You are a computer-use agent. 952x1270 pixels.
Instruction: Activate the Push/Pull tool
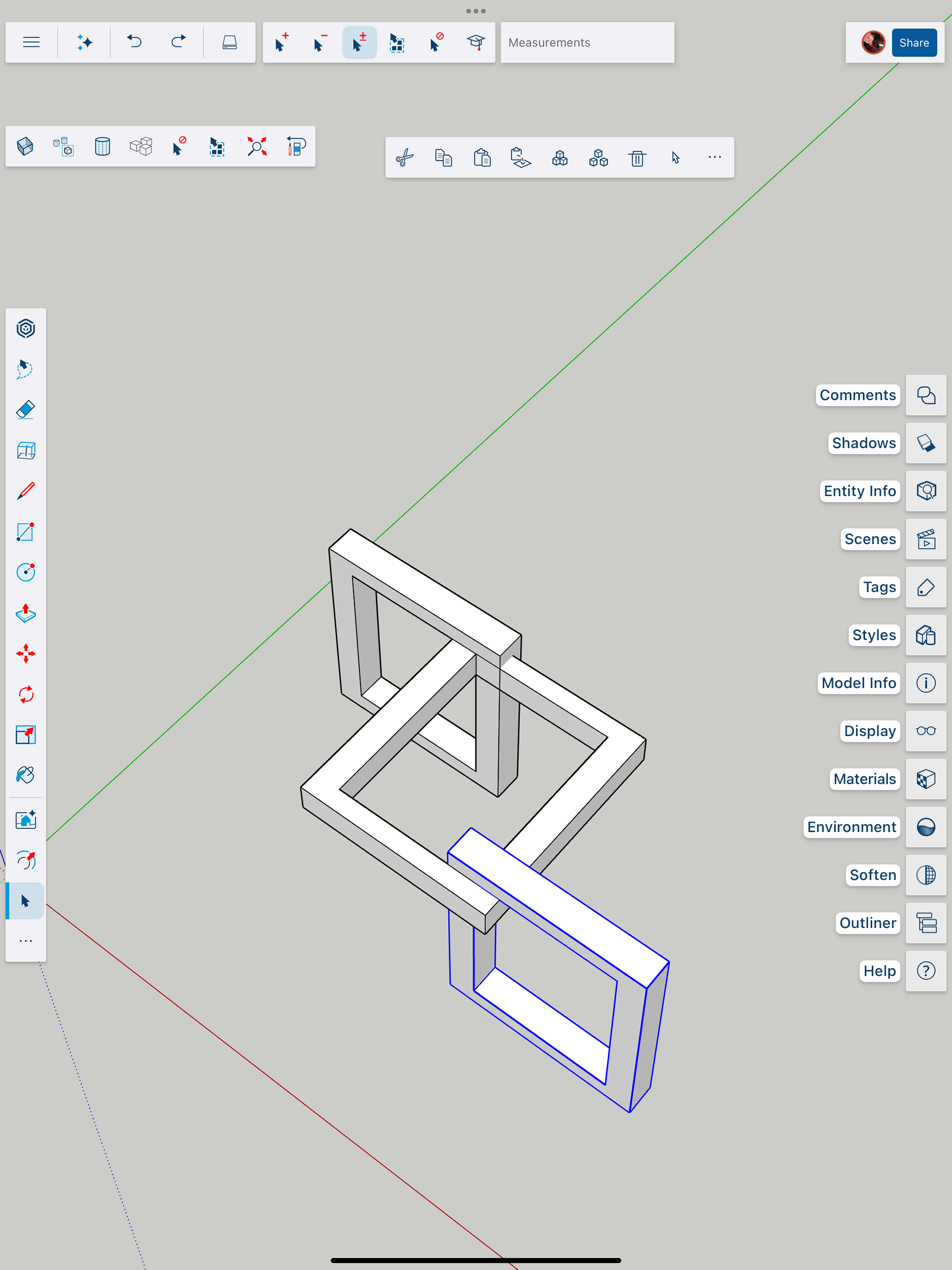pos(26,613)
